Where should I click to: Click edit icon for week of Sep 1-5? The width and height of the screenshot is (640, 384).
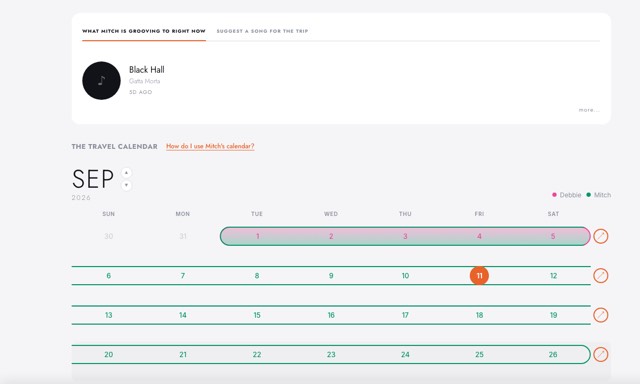[x=600, y=236]
